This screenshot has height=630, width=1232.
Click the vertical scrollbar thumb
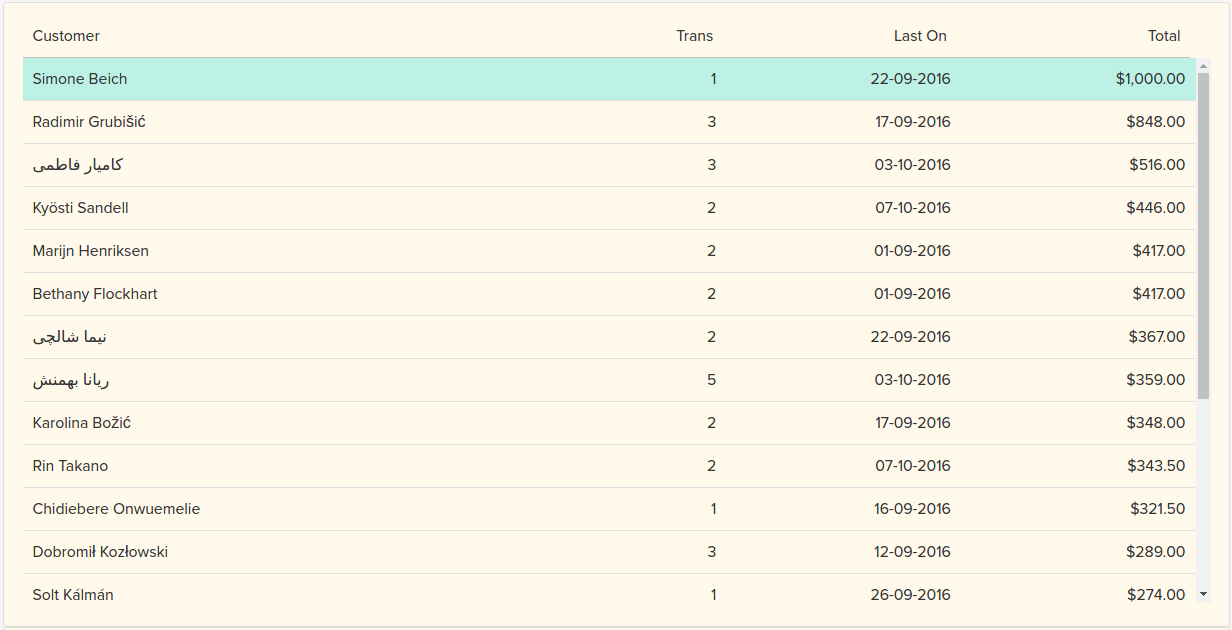[x=1203, y=235]
